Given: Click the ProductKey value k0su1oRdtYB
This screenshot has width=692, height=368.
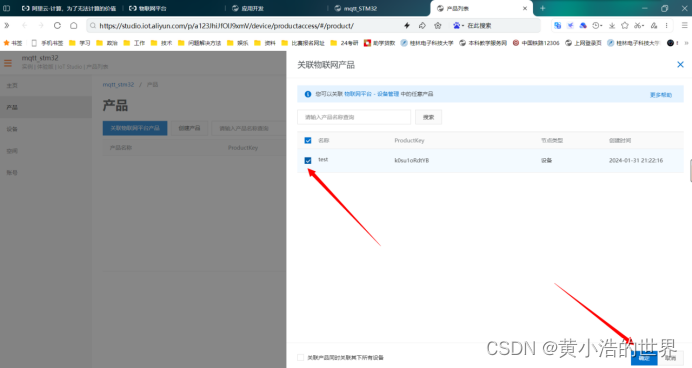Looking at the screenshot, I should click(x=411, y=161).
